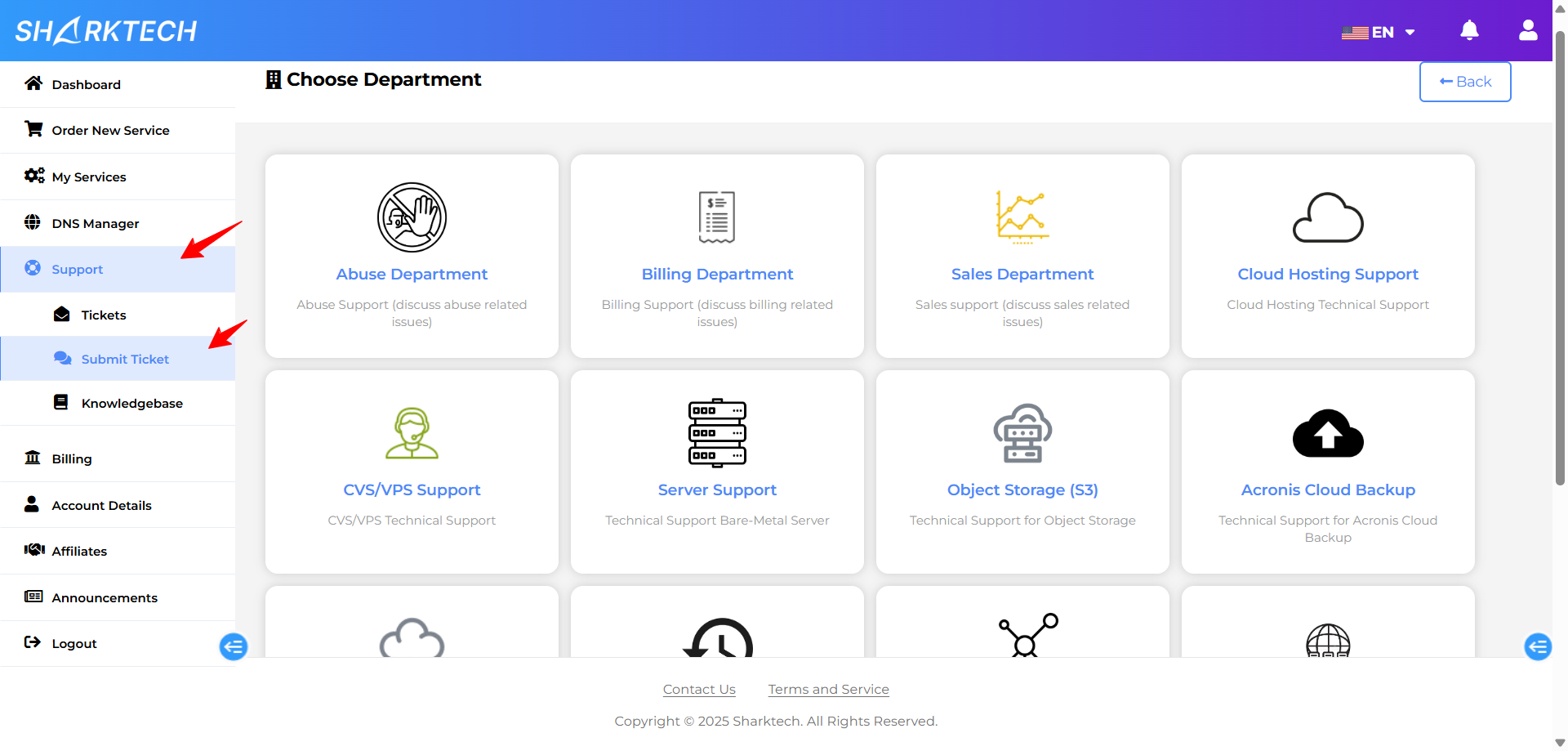Image resolution: width=1568 pixels, height=751 pixels.
Task: Open the user profile icon
Action: [x=1528, y=31]
